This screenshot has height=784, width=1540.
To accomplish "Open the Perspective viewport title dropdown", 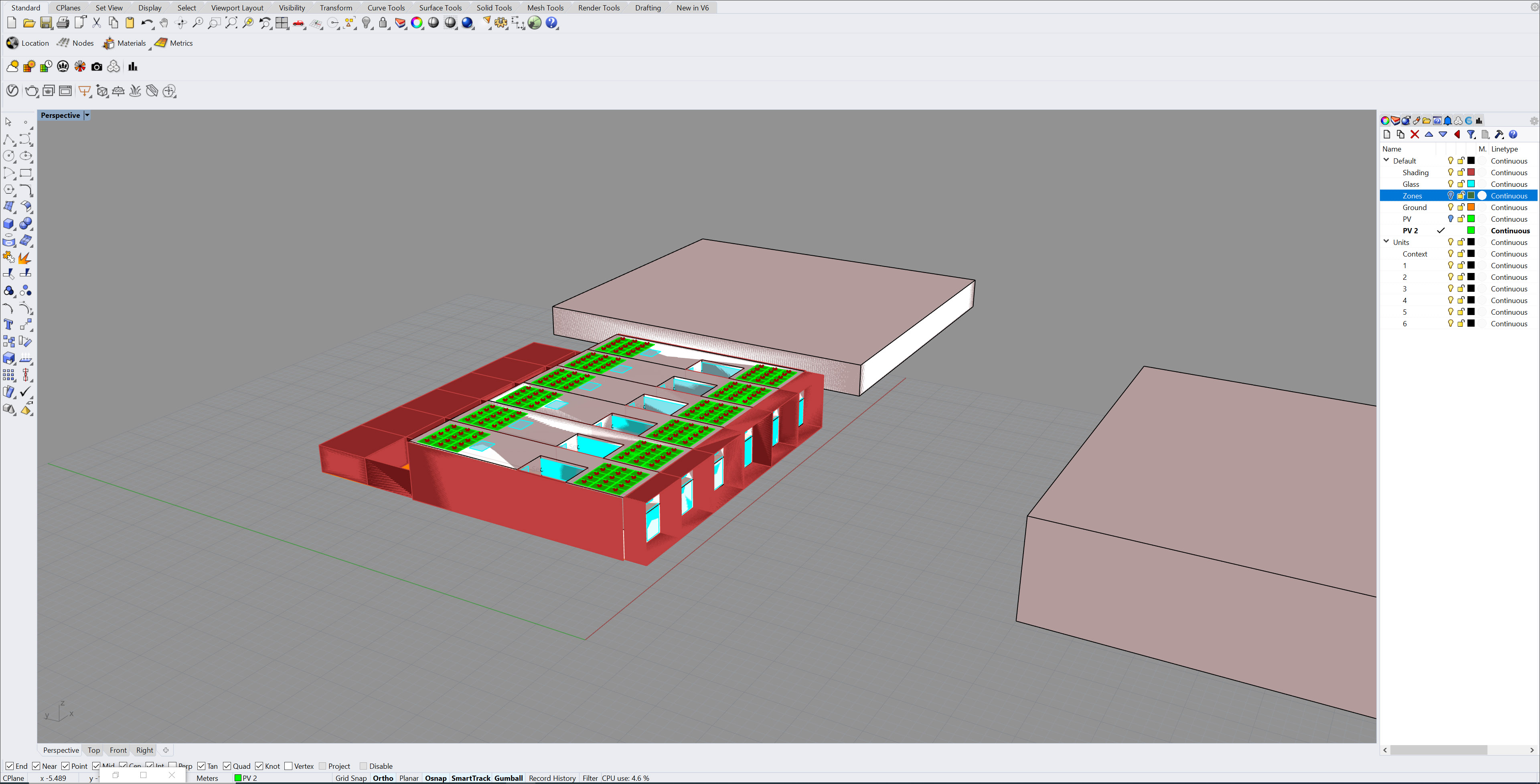I will [x=87, y=115].
